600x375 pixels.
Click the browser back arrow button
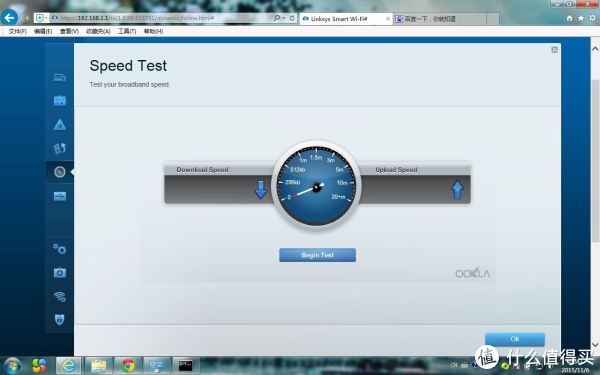pos(9,18)
